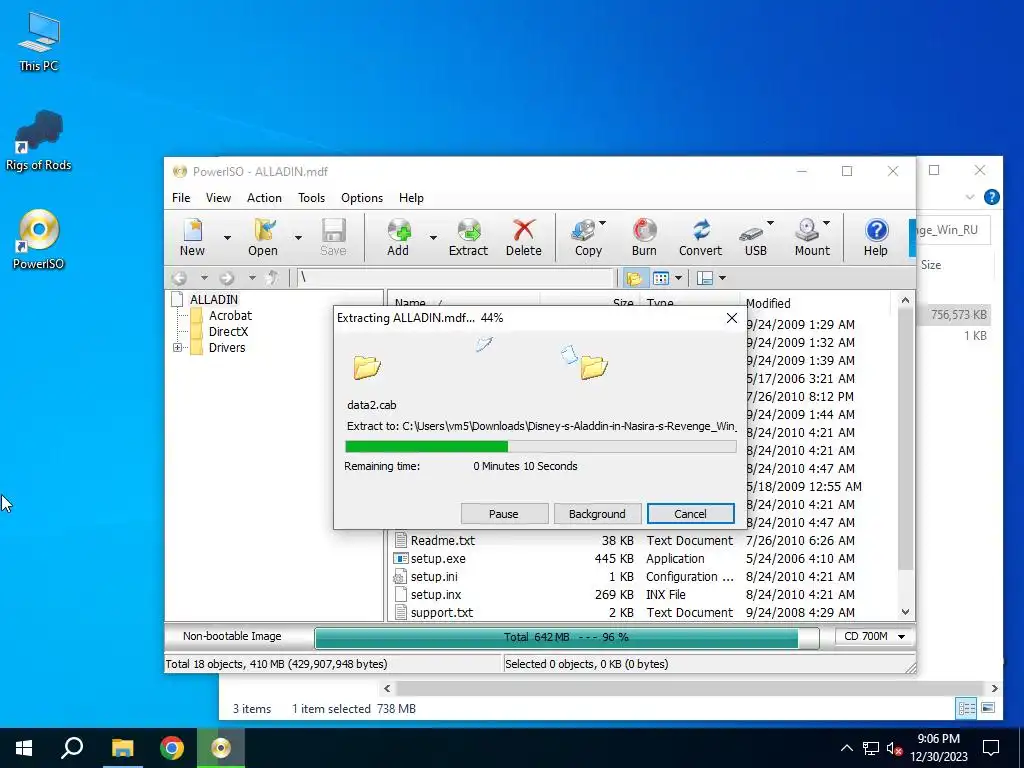The width and height of the screenshot is (1024, 768).
Task: Send extraction to Background
Action: [x=597, y=514]
